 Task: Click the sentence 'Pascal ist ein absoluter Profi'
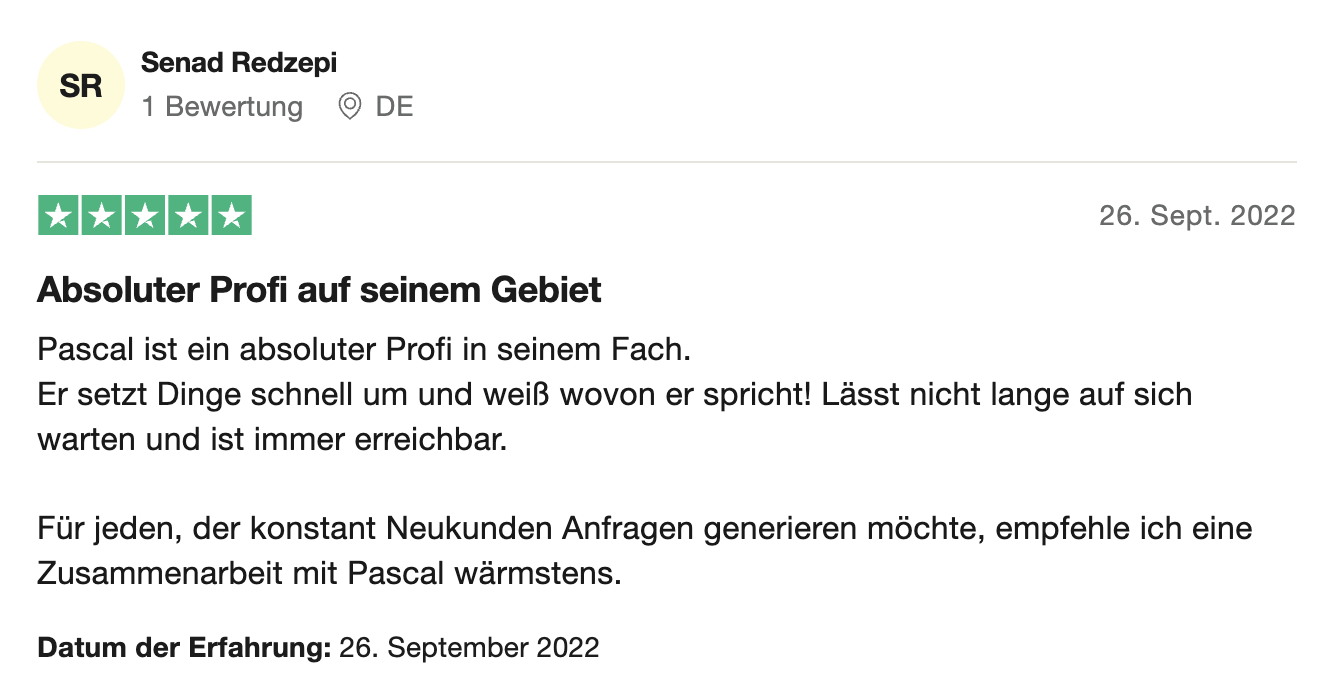click(x=364, y=351)
